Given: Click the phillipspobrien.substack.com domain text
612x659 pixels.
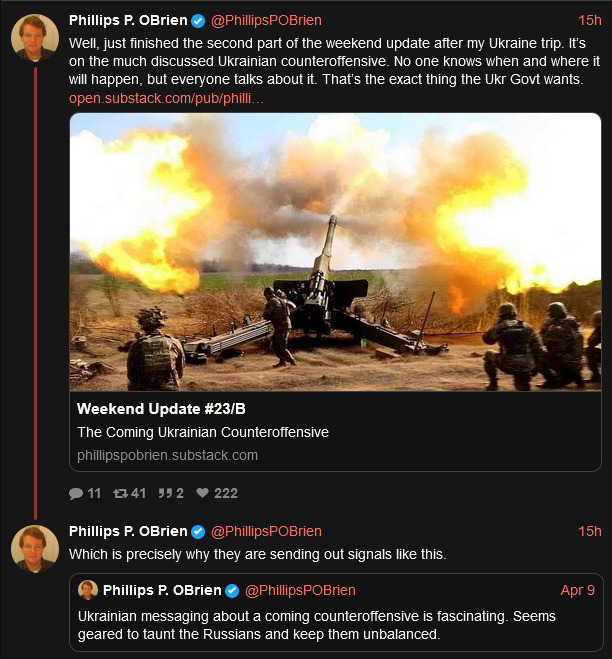Looking at the screenshot, I should (167, 455).
